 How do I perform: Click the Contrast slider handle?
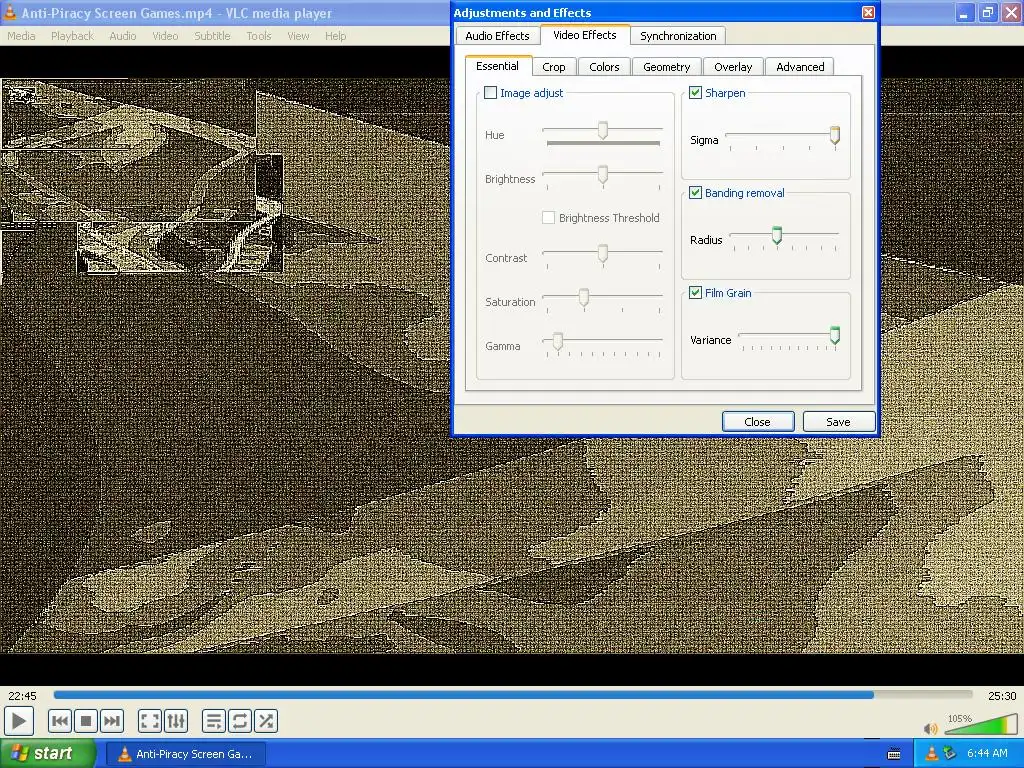pyautogui.click(x=603, y=253)
